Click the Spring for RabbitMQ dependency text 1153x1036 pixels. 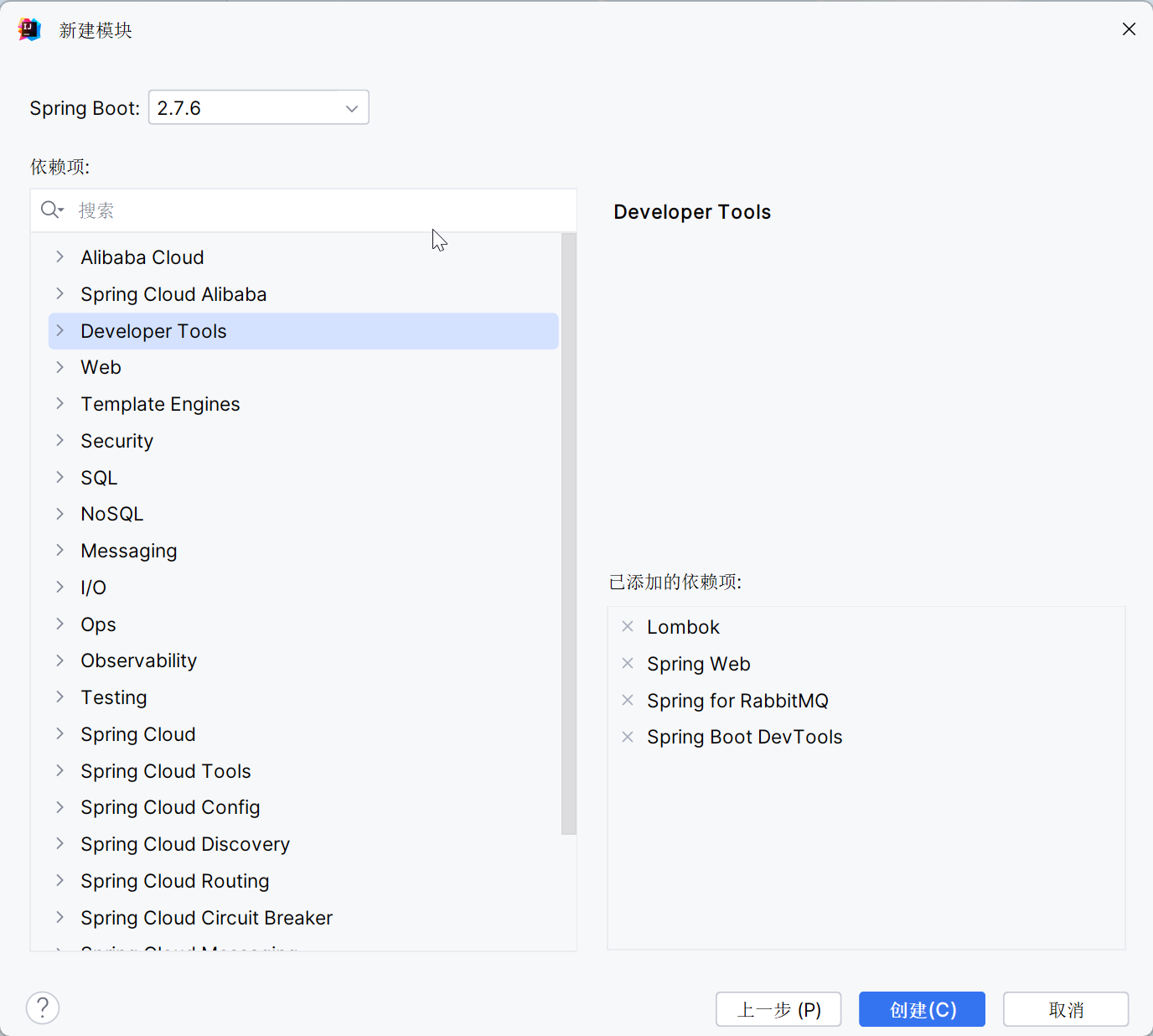point(737,701)
